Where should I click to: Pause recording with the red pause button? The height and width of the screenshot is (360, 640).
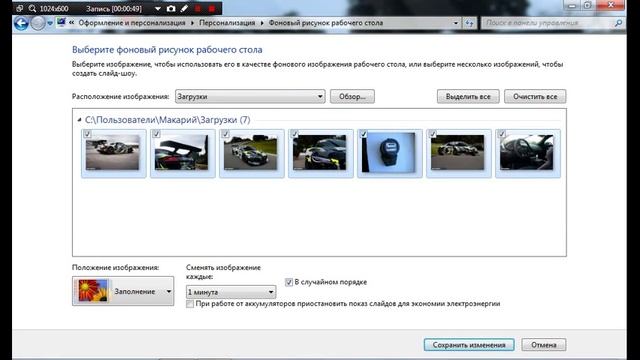coord(198,8)
